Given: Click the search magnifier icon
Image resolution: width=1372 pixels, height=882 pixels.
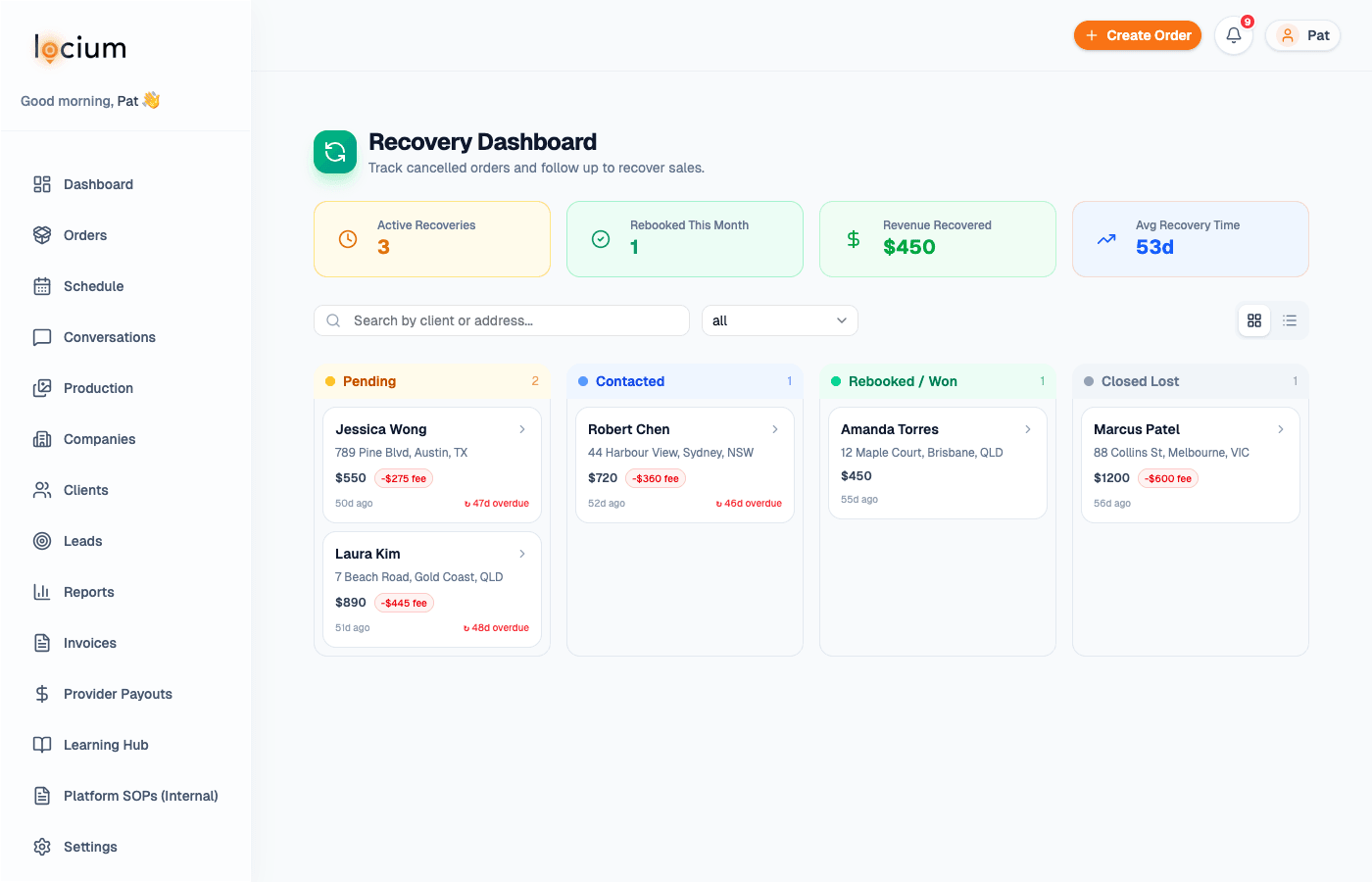Looking at the screenshot, I should click(333, 320).
